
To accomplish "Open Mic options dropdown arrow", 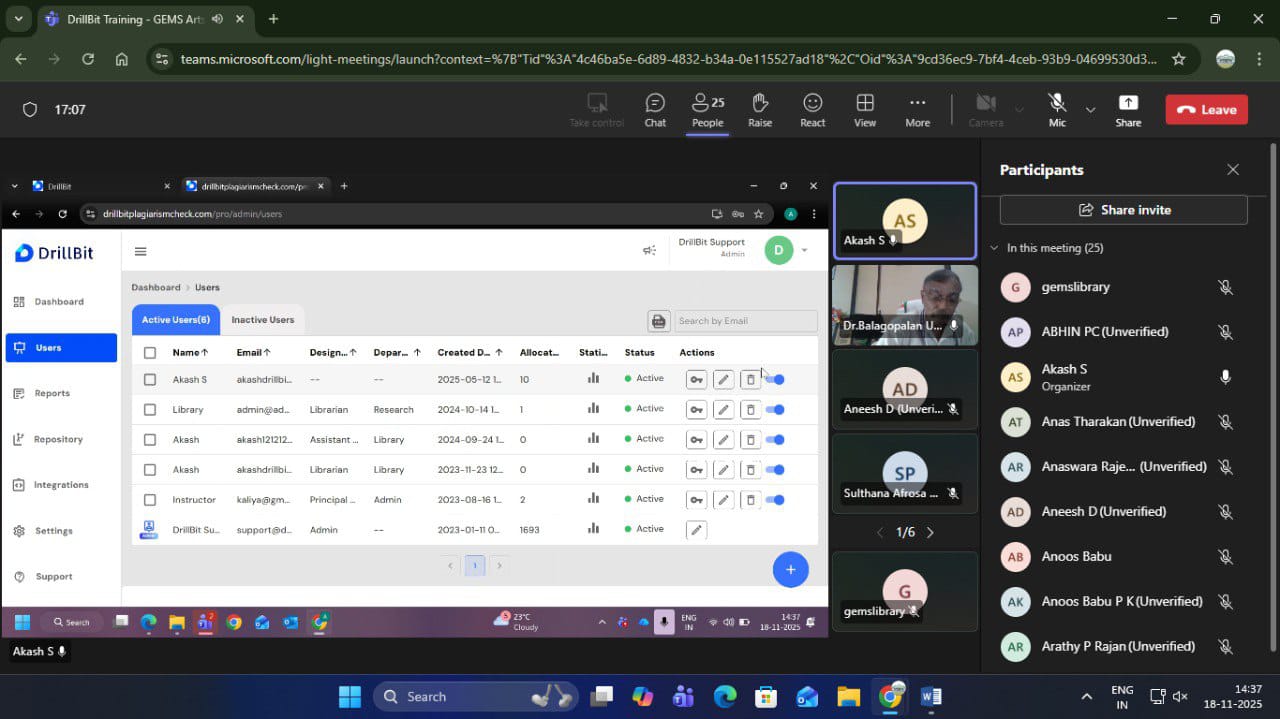I will [1090, 109].
